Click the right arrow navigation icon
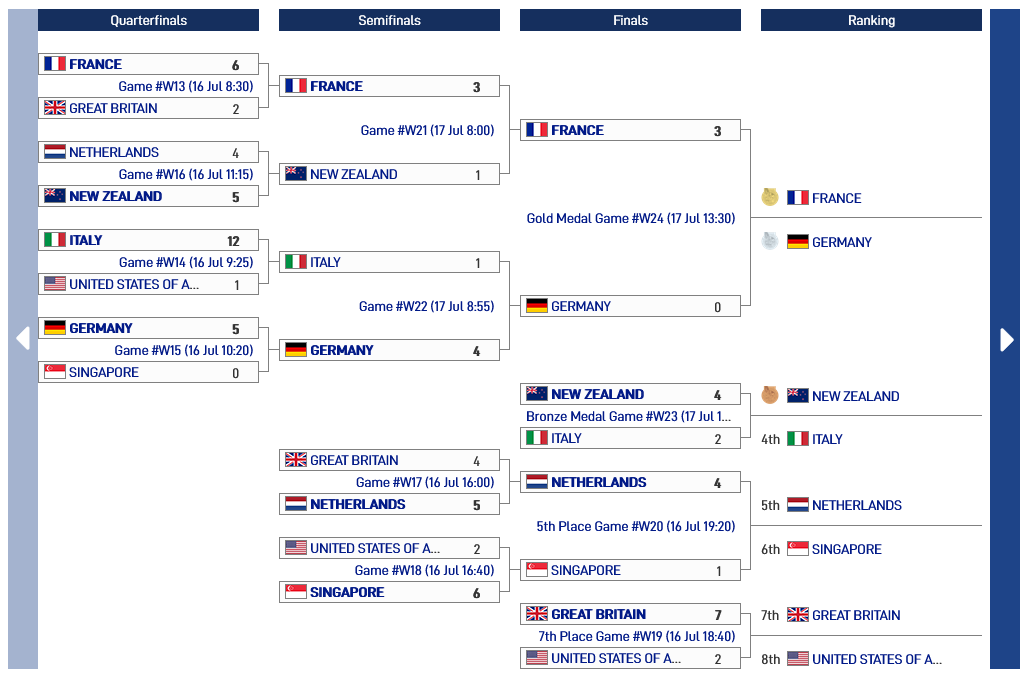This screenshot has height=675, width=1030. [1006, 339]
